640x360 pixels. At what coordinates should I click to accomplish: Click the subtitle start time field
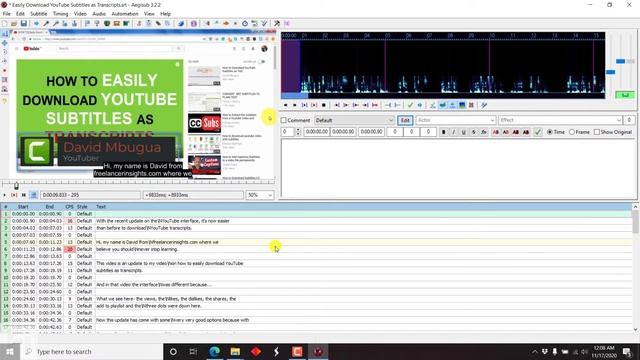tap(316, 132)
